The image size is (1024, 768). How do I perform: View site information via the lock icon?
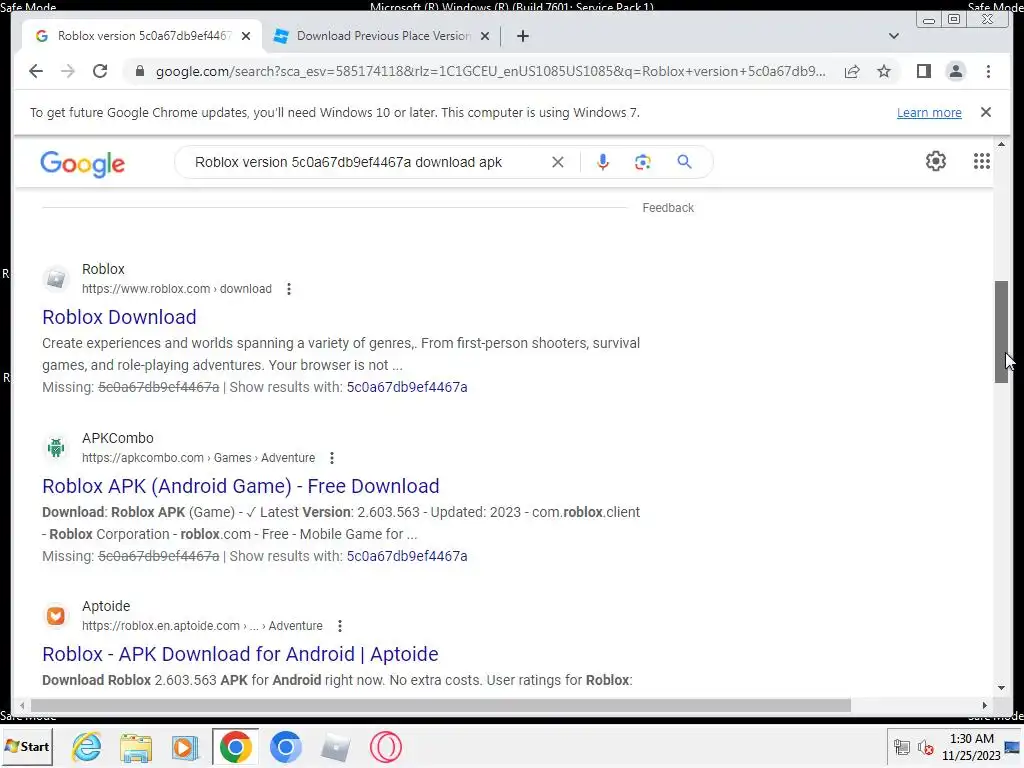(x=139, y=71)
